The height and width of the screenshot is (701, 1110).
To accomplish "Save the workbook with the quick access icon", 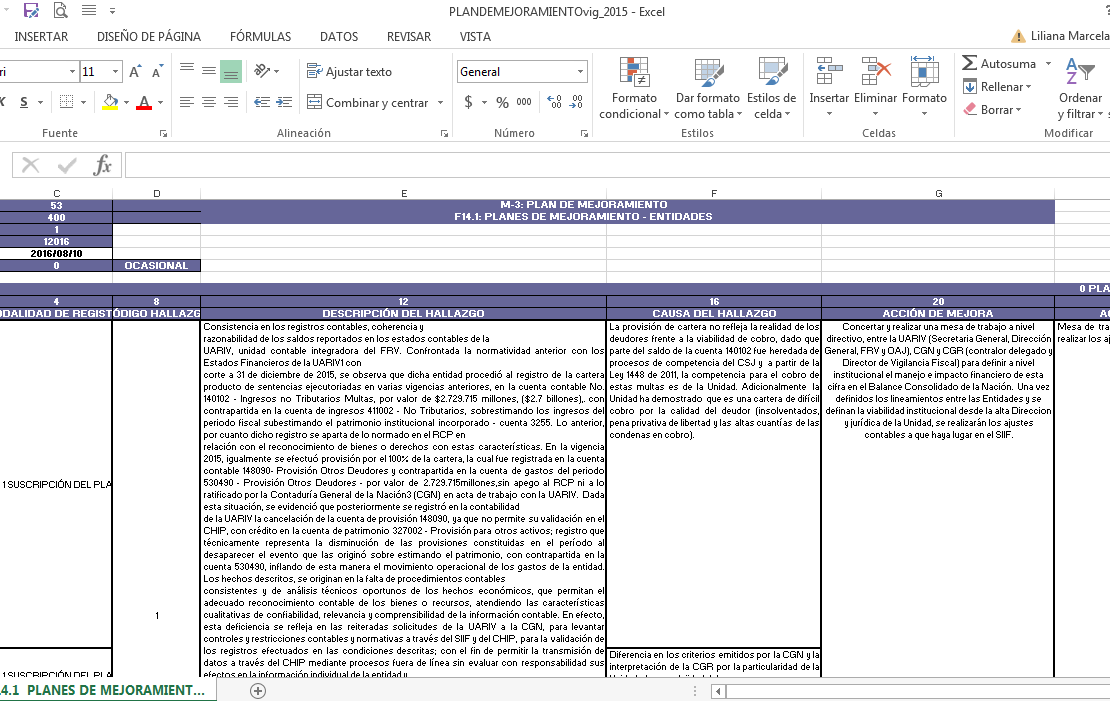I will 31,11.
